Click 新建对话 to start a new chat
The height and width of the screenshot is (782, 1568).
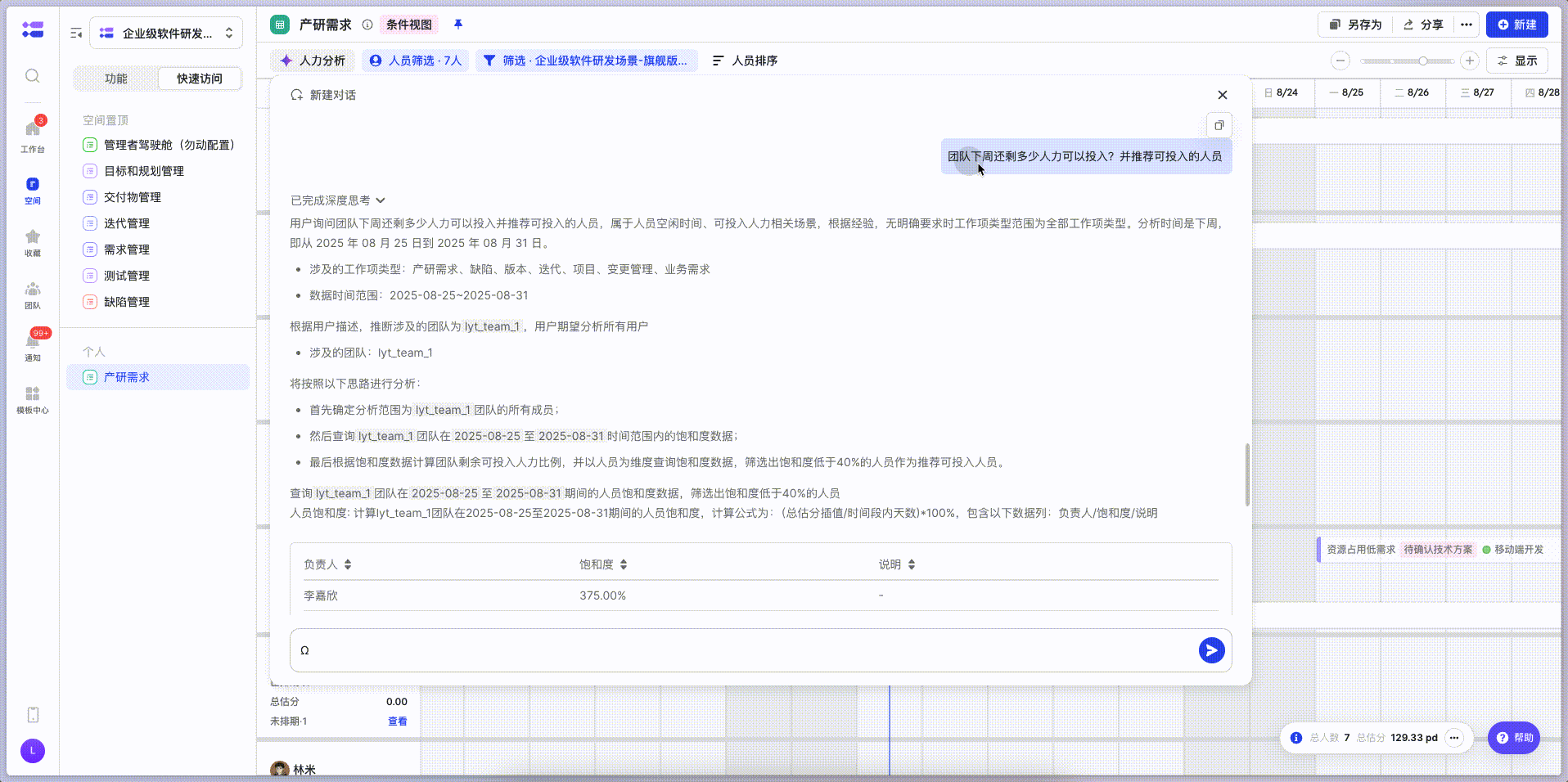[x=323, y=95]
